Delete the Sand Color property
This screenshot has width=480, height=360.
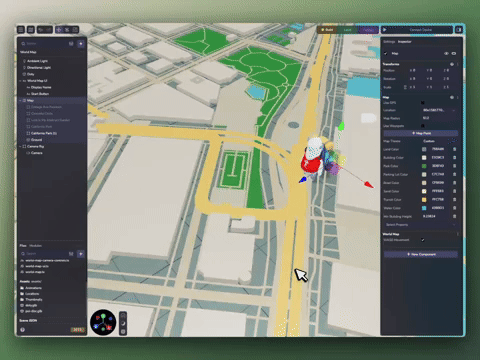pos(454,191)
